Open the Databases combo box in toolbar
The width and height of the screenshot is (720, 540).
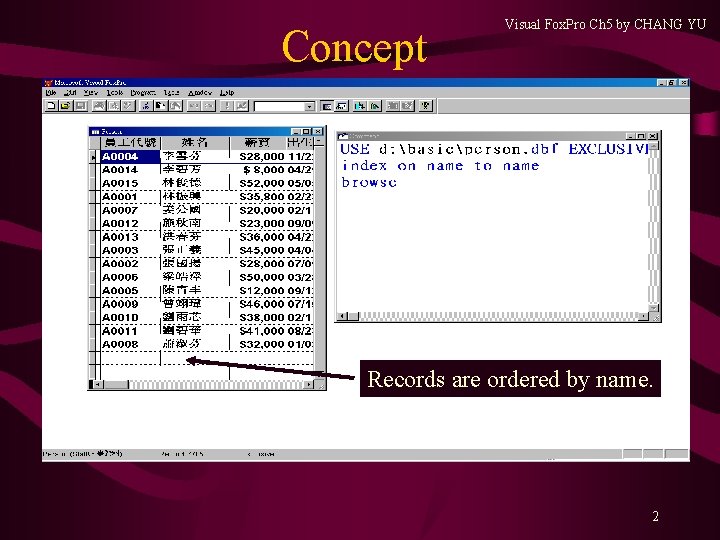309,107
